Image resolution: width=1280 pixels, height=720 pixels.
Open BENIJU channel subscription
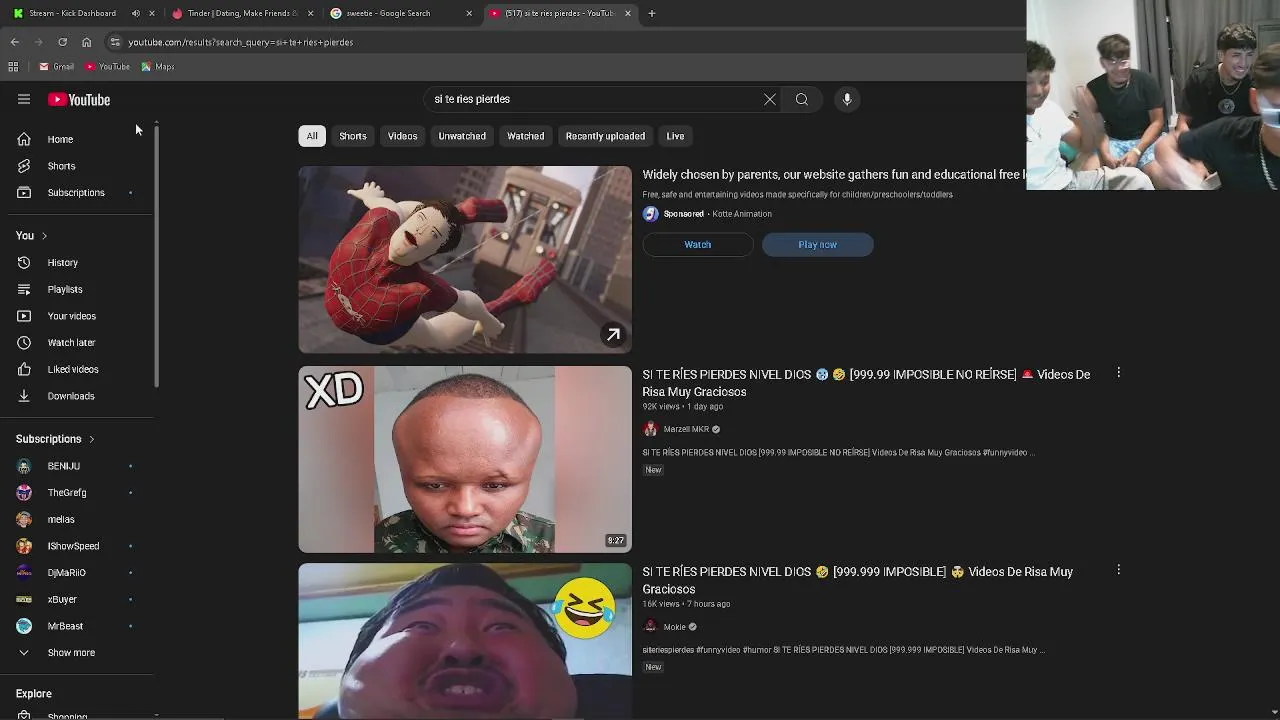coord(78,466)
